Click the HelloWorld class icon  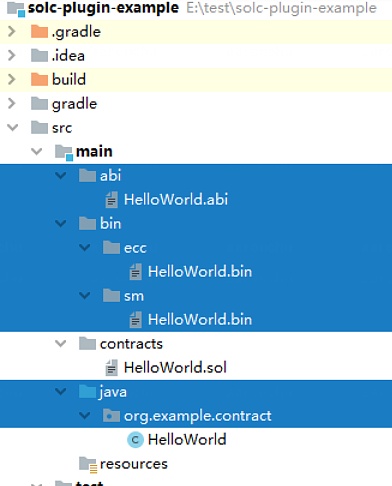point(135,440)
